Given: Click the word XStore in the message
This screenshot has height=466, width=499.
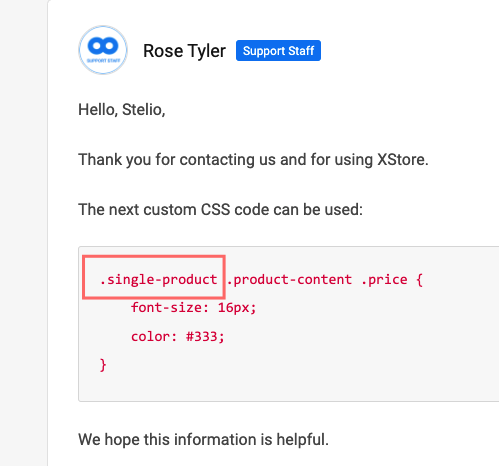Looking at the screenshot, I should [x=402, y=159].
